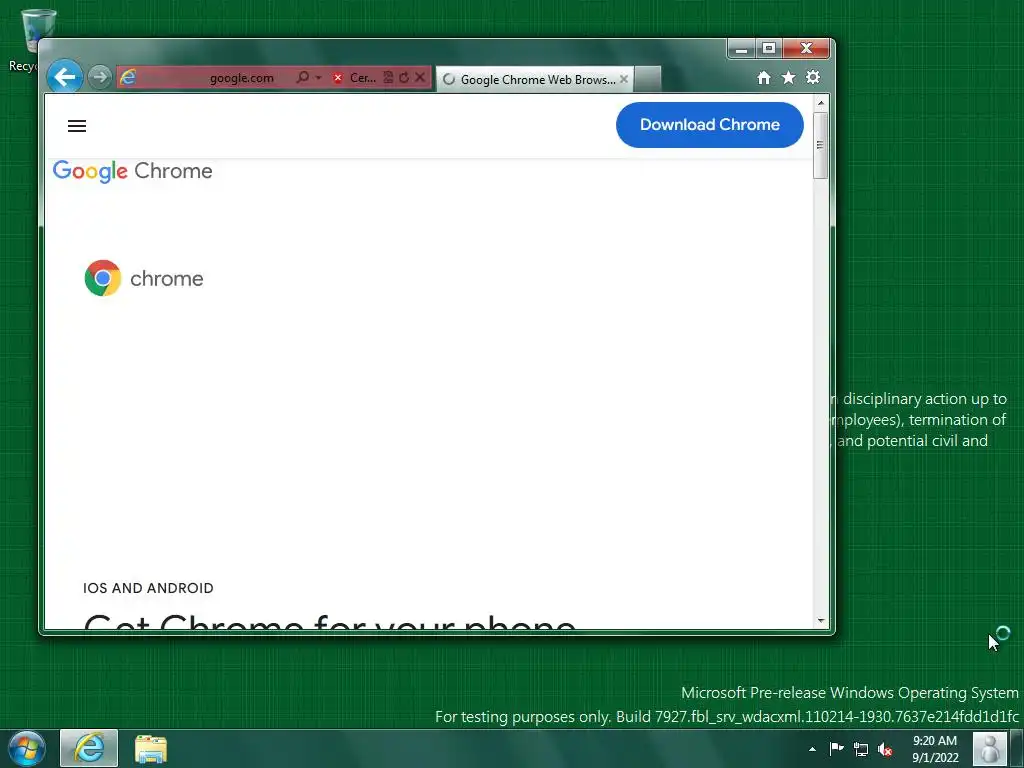Maximize the Internet Explorer window
Image resolution: width=1024 pixels, height=768 pixels.
coord(769,49)
